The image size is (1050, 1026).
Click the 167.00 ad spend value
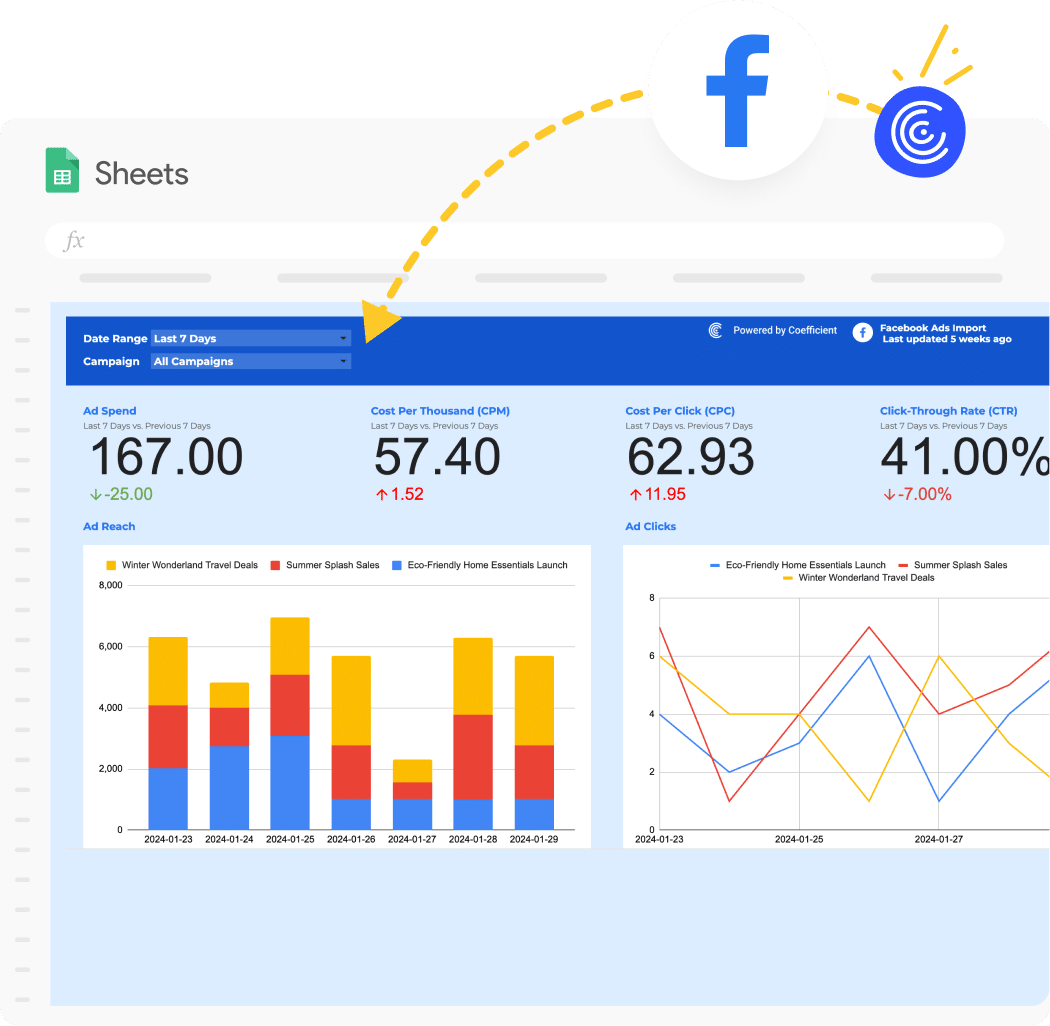[x=167, y=457]
